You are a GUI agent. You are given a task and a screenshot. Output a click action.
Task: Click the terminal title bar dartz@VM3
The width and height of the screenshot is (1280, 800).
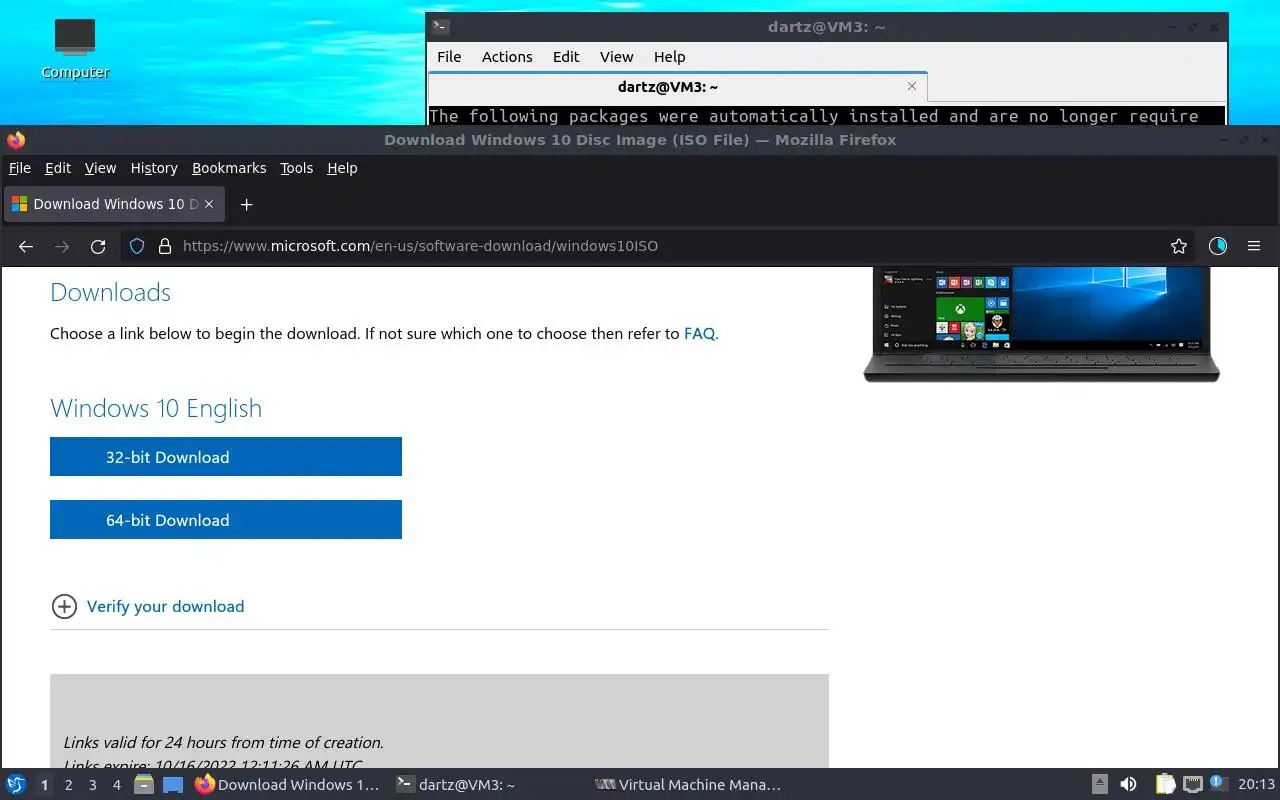click(826, 27)
